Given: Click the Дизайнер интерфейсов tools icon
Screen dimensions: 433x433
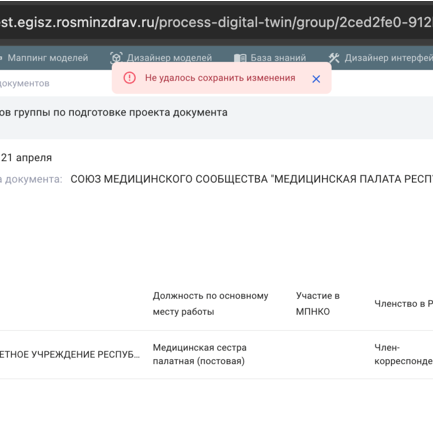Looking at the screenshot, I should (x=334, y=58).
